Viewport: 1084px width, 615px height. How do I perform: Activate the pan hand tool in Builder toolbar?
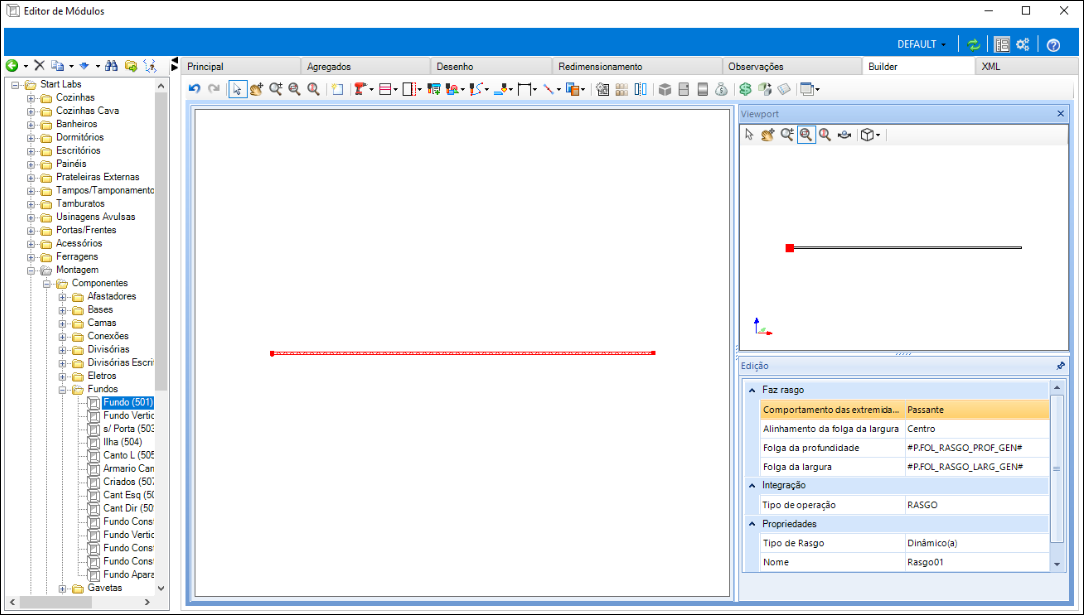pyautogui.click(x=256, y=89)
